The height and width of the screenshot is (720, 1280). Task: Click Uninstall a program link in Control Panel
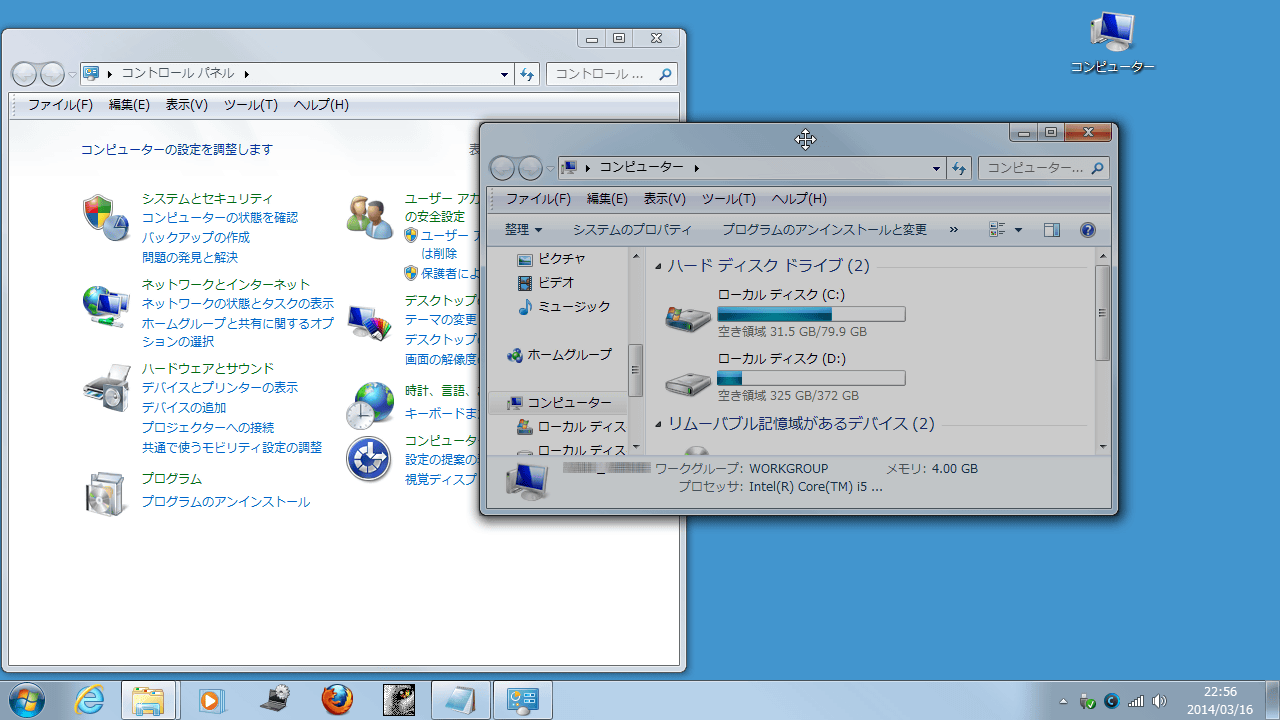(226, 502)
